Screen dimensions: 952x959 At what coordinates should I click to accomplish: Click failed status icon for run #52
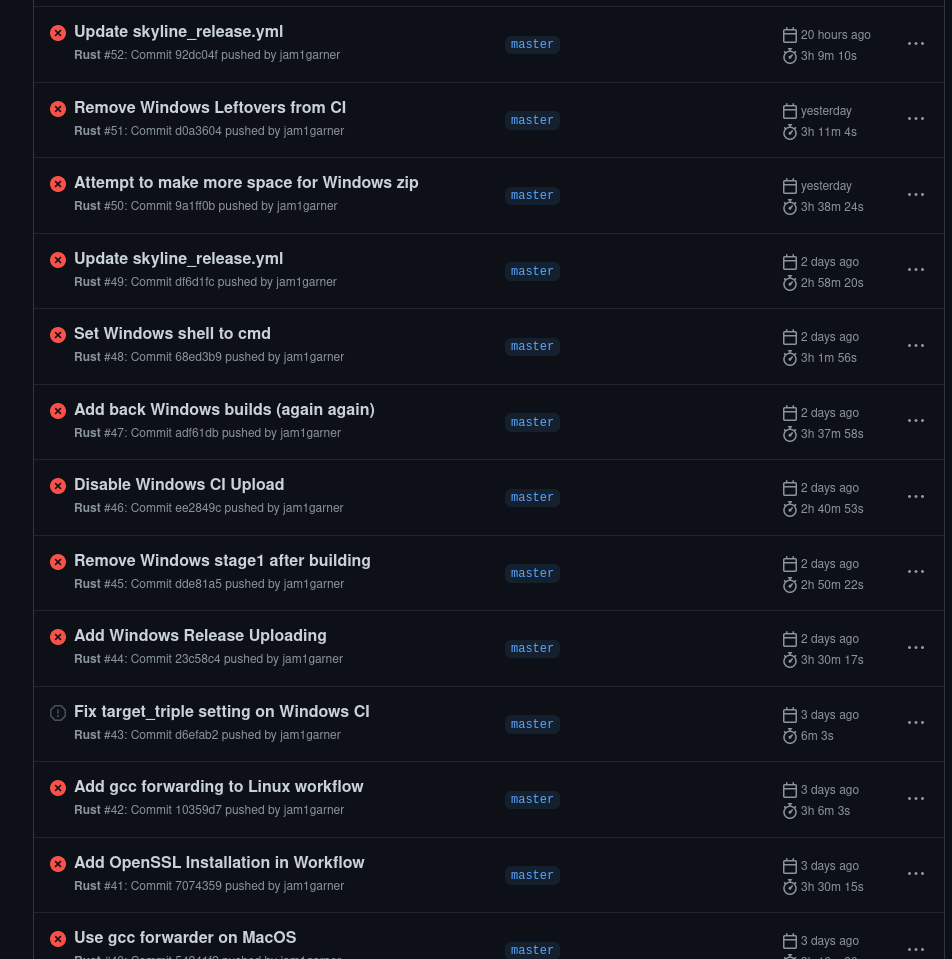point(58,33)
